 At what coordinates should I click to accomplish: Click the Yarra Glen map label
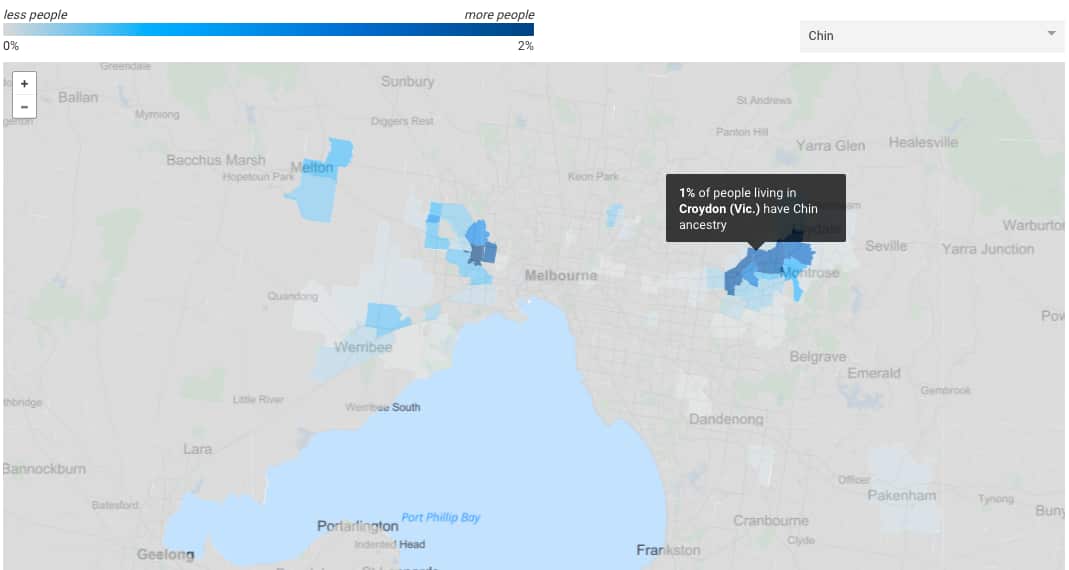(x=830, y=145)
